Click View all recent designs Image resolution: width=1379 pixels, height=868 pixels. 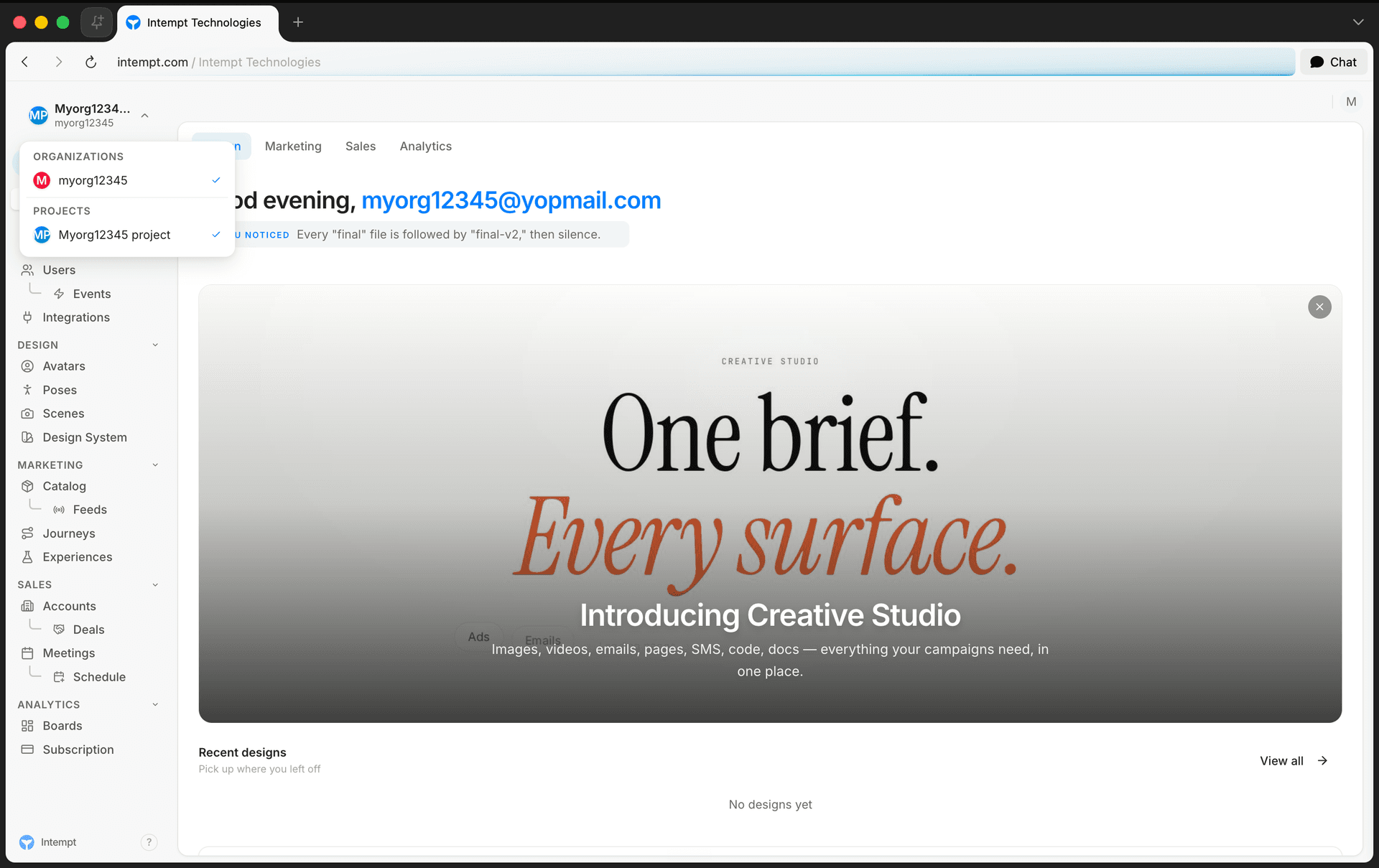coord(1294,761)
